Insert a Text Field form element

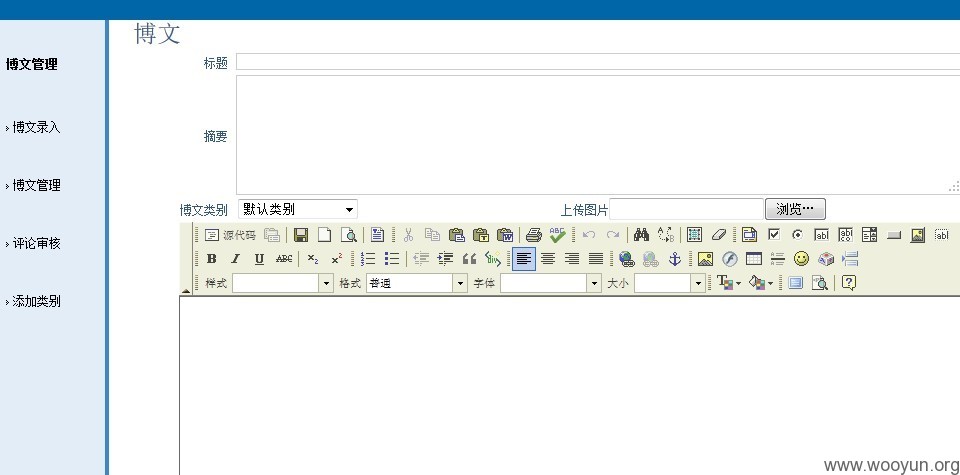(x=821, y=235)
